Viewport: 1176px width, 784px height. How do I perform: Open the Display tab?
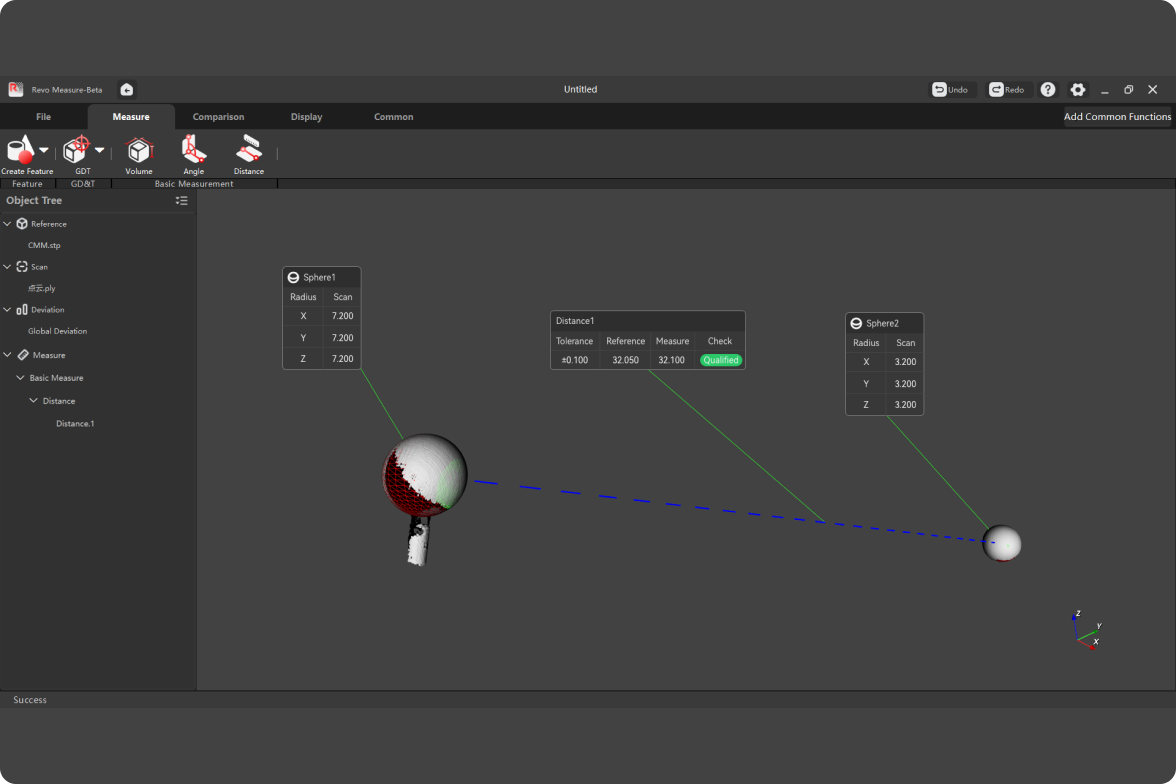click(306, 117)
